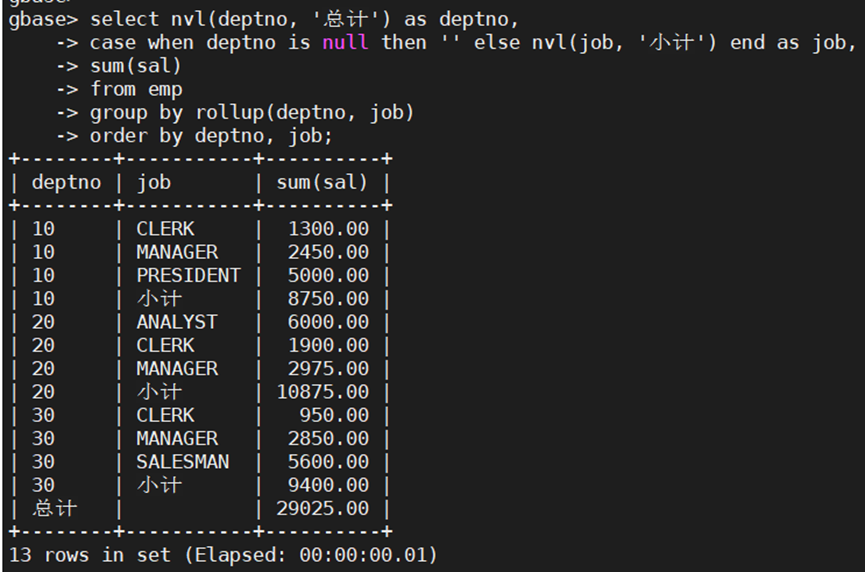Click the elapsed time '00:00:00.01'
This screenshot has width=865, height=572.
(363, 555)
